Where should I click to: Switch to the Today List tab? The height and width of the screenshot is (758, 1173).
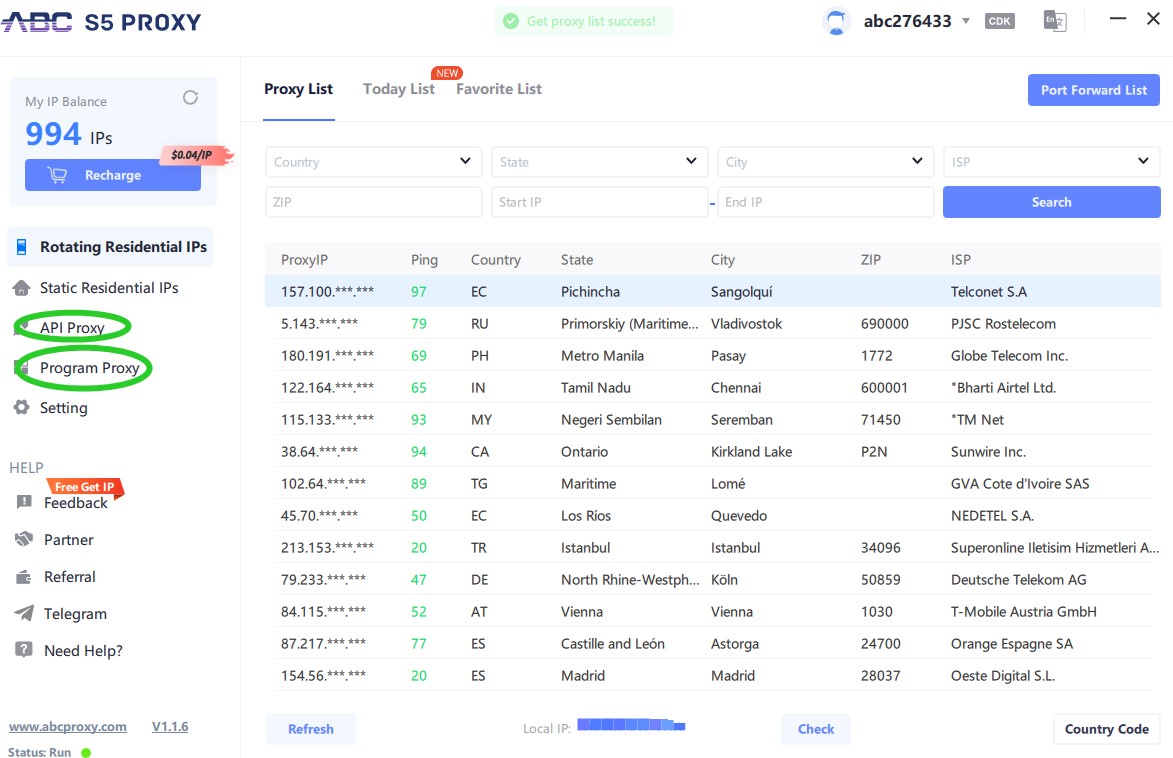[398, 89]
